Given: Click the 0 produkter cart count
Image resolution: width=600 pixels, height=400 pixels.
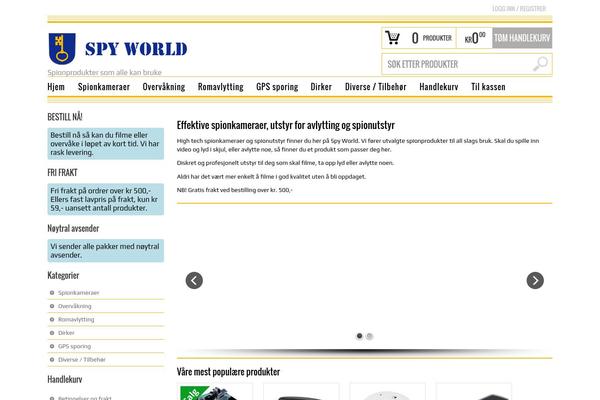Looking at the screenshot, I should 432,38.
